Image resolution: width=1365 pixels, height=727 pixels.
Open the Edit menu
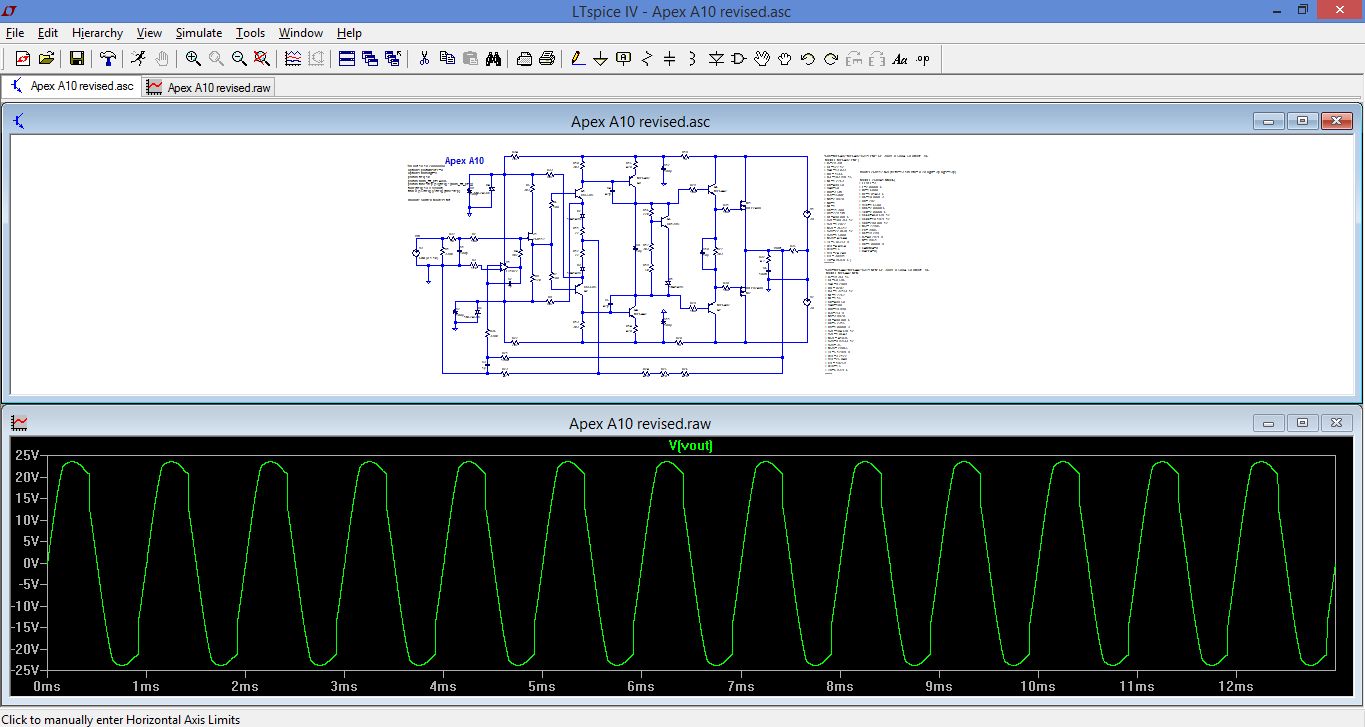pyautogui.click(x=48, y=33)
